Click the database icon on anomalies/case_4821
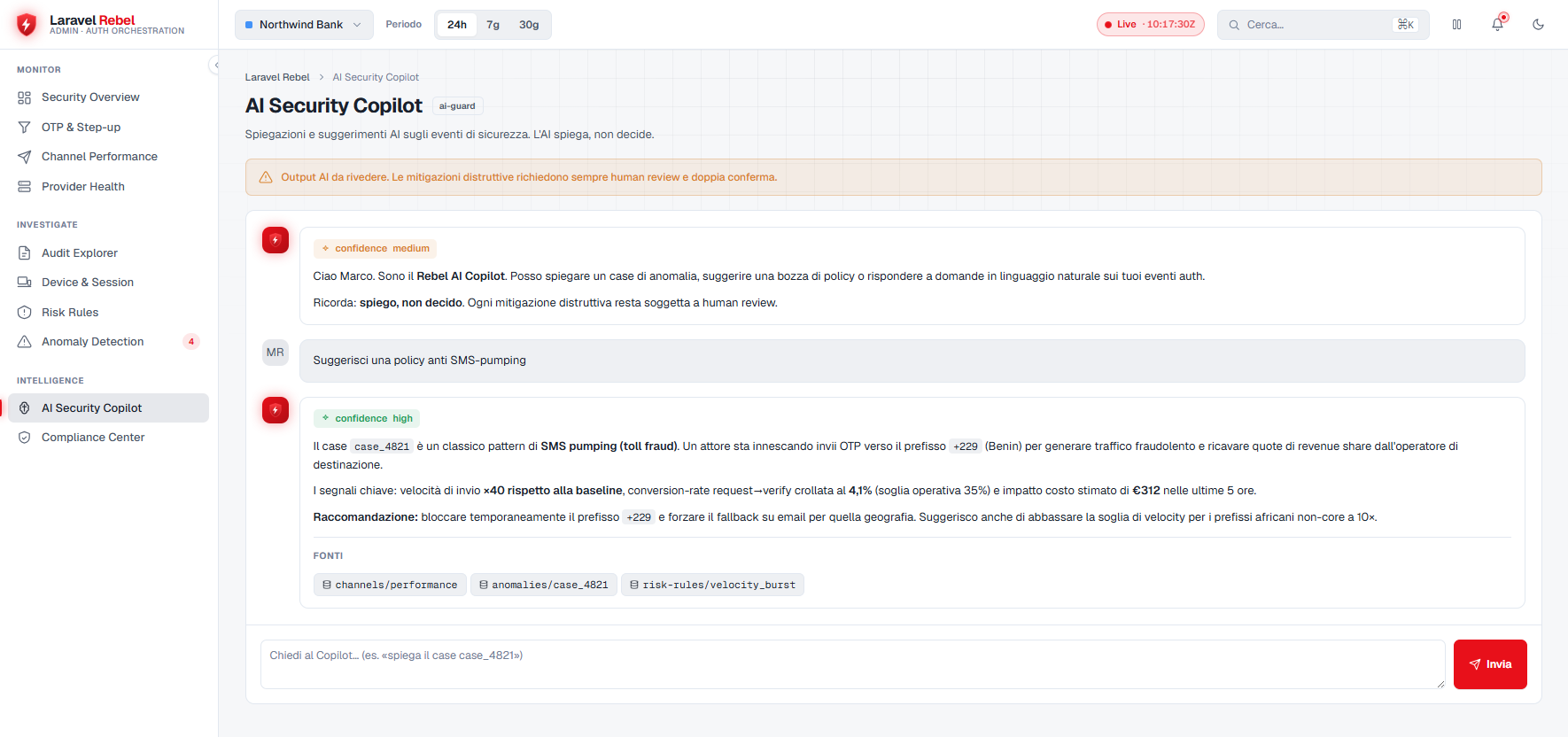Screen dimensions: 1568x737 click(x=484, y=586)
